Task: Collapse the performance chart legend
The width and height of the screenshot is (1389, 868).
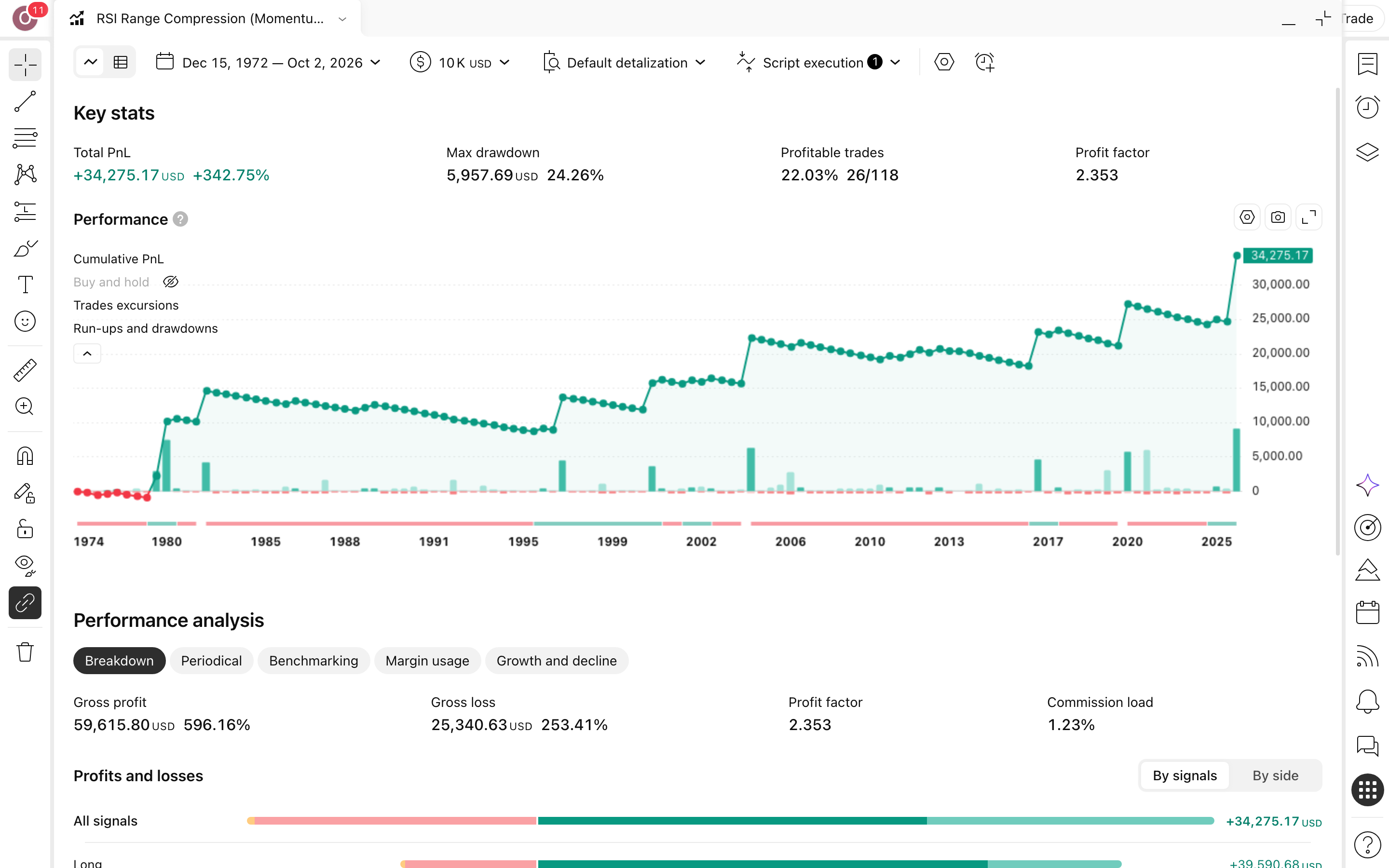Action: 87,353
